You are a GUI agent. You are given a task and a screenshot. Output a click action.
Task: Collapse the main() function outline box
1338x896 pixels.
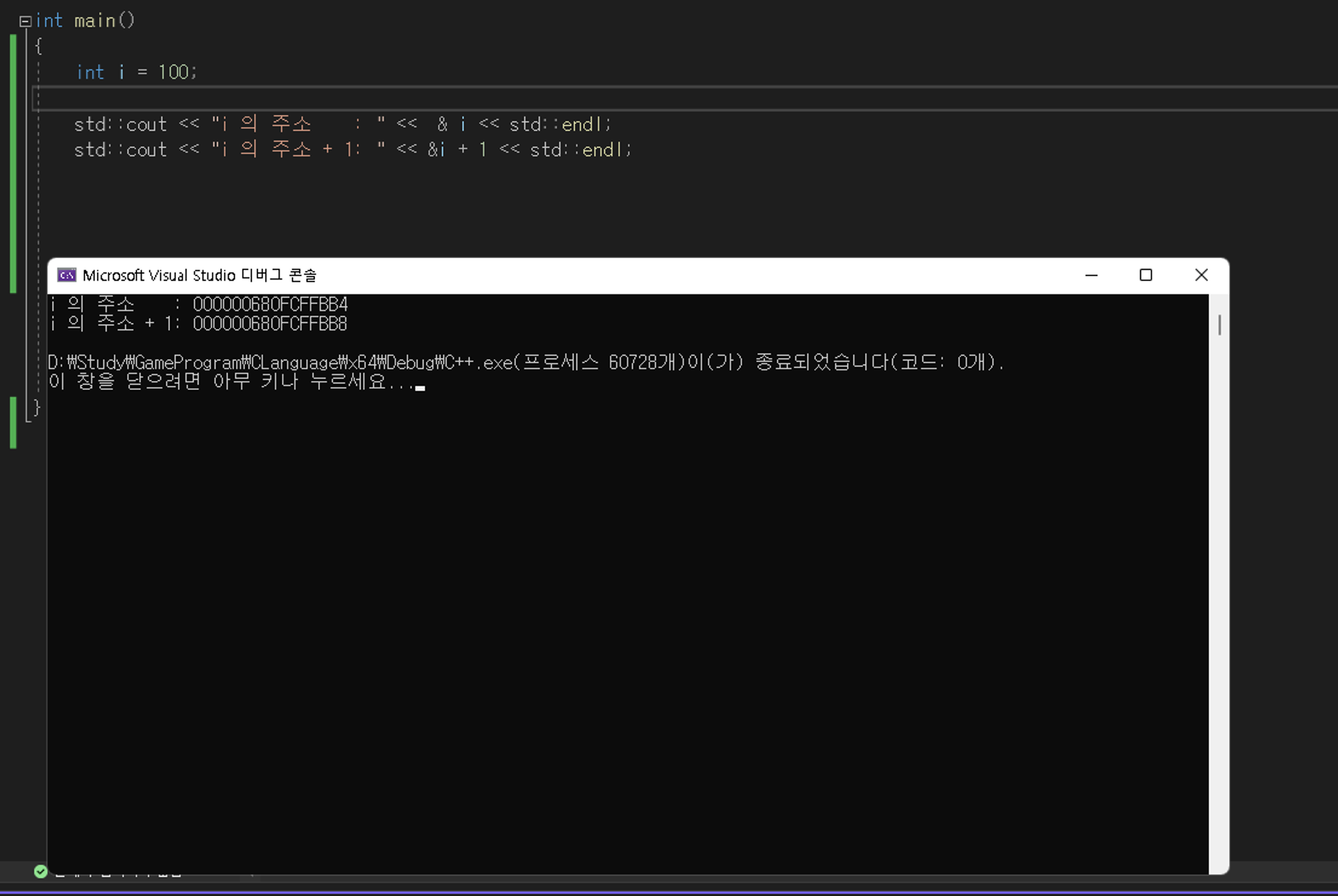tap(25, 21)
